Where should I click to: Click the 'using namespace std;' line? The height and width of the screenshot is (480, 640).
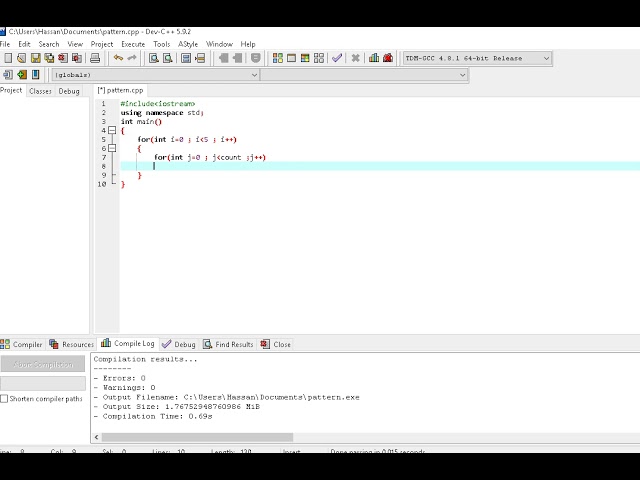162,113
